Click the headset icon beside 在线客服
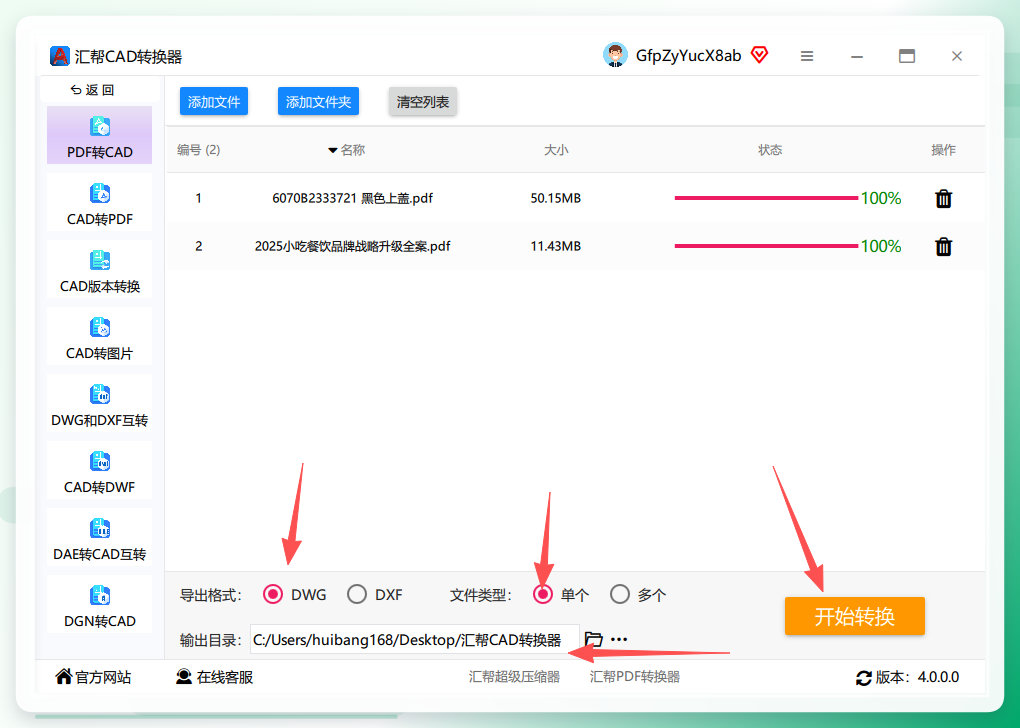 pos(184,677)
